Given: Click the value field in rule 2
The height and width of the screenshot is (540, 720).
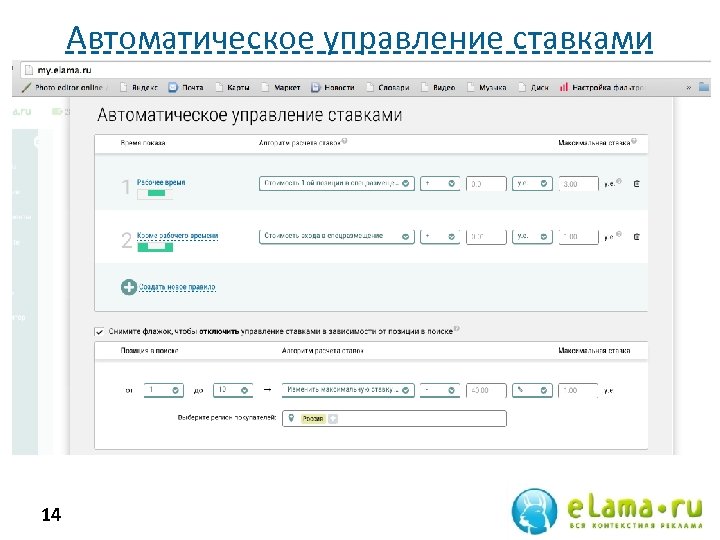Looking at the screenshot, I should [486, 236].
